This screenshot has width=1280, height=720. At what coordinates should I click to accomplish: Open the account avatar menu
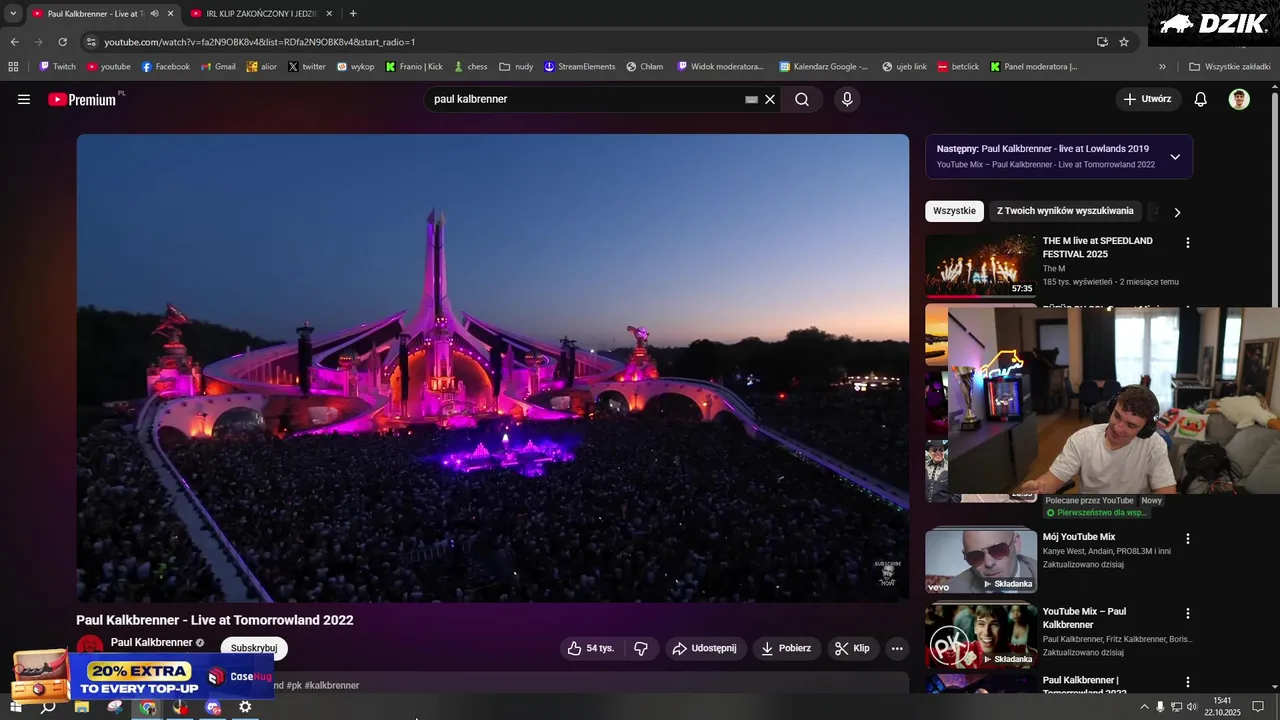(x=1239, y=99)
